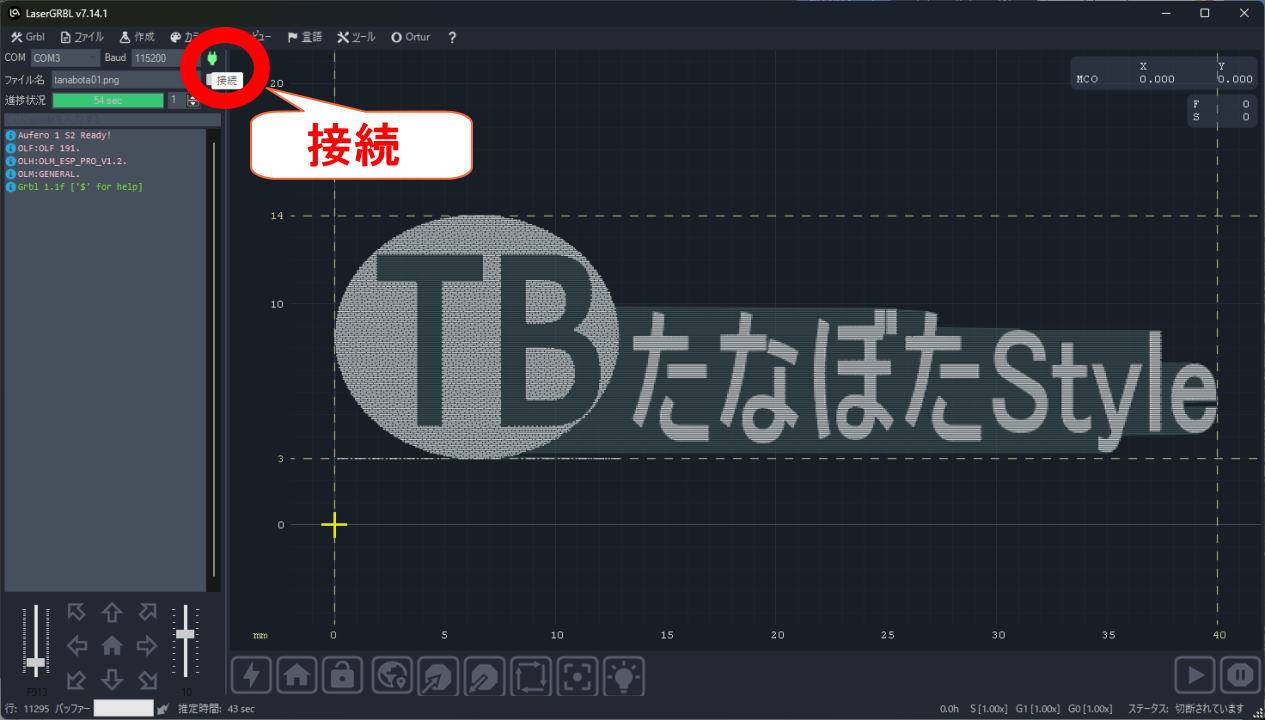Click the MCO X 0.000 coordinate readout
The image size is (1265, 720).
tap(1164, 73)
